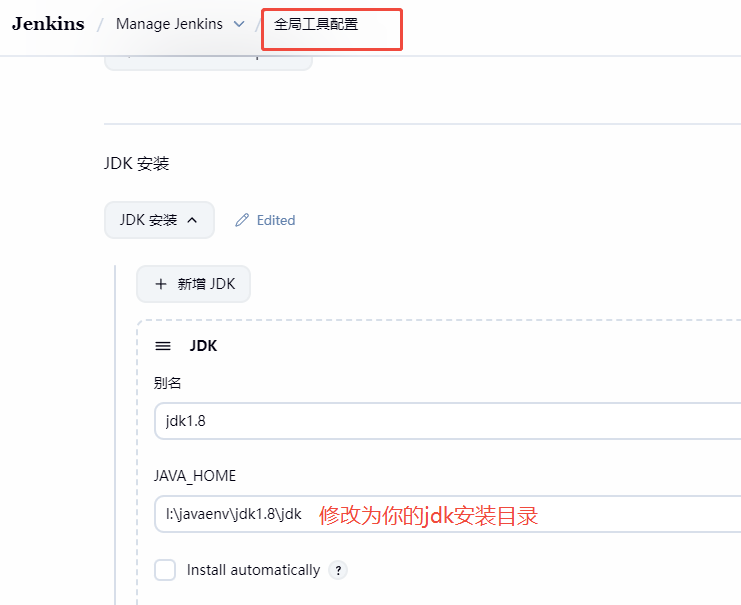Viewport: 741px width, 605px height.
Task: Open help for Install automatically
Action: [338, 570]
